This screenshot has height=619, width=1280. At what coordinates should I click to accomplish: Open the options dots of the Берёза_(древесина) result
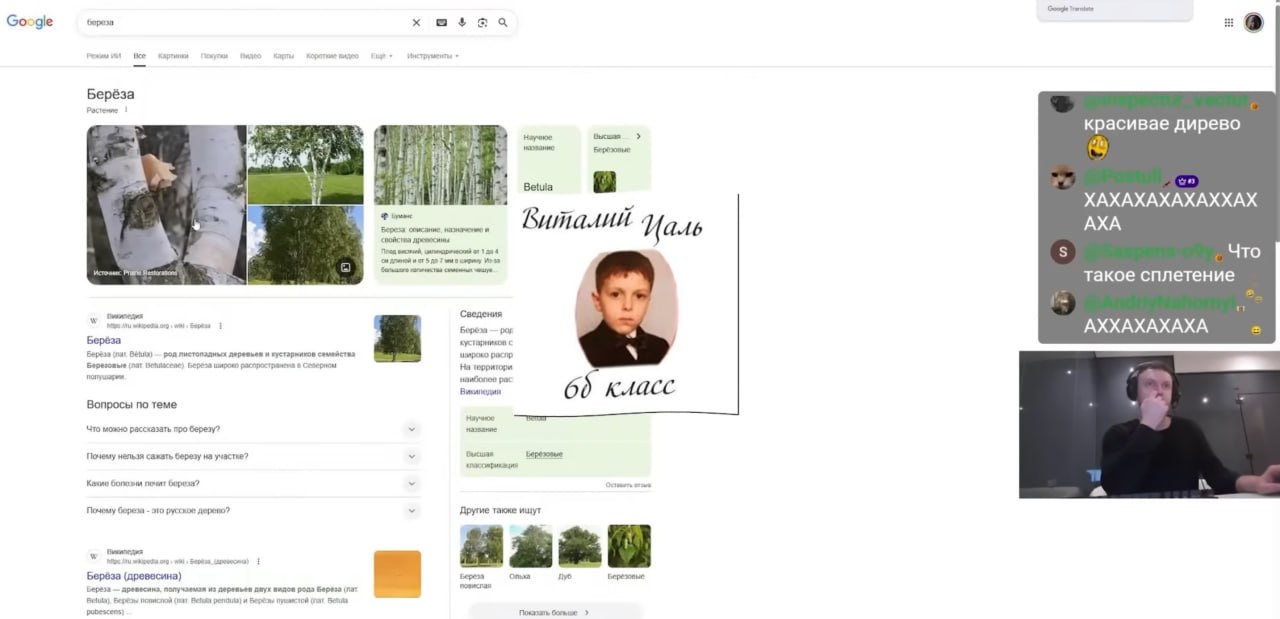point(258,561)
